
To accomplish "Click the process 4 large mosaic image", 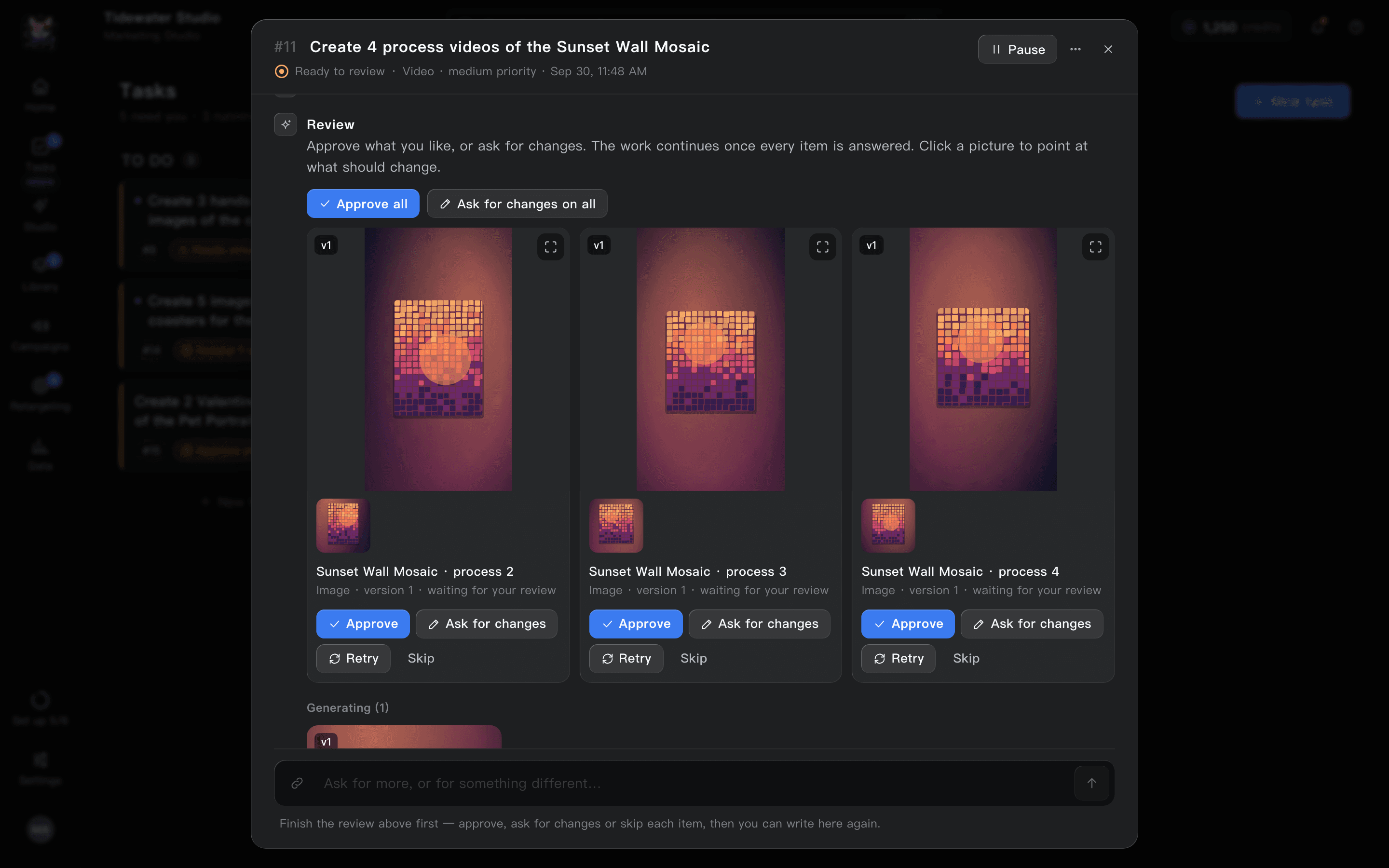I will 983,359.
